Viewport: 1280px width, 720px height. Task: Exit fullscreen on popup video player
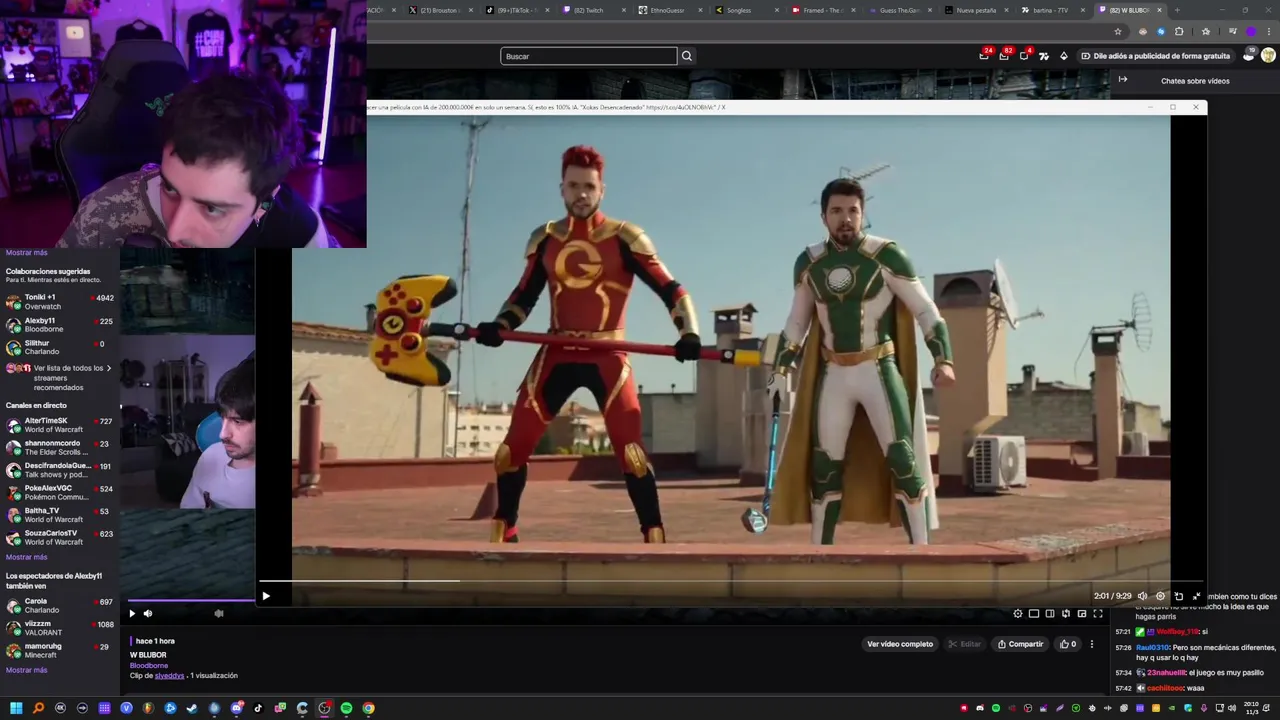[1196, 596]
